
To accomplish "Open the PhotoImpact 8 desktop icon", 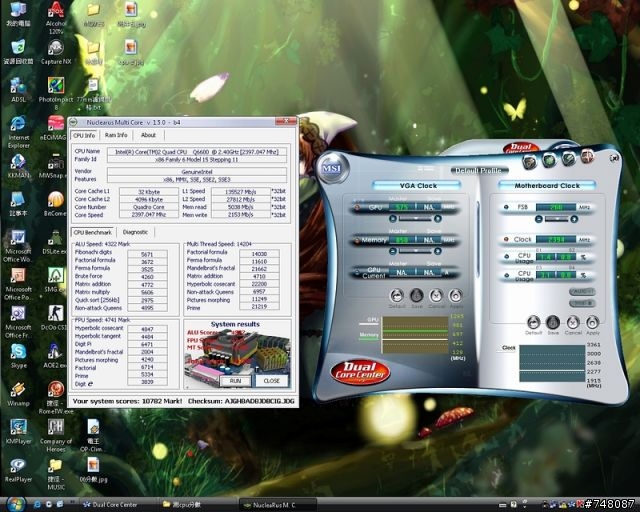I will click(56, 93).
